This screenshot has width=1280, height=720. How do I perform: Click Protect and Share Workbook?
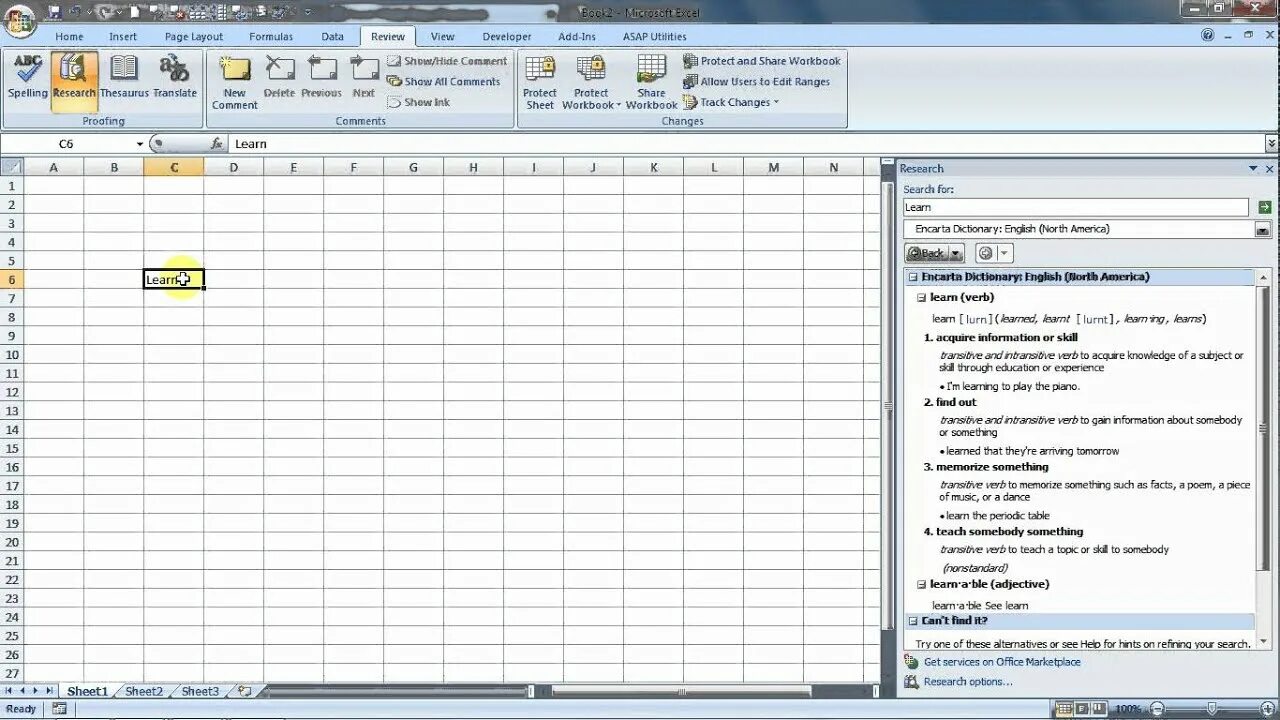tap(762, 61)
